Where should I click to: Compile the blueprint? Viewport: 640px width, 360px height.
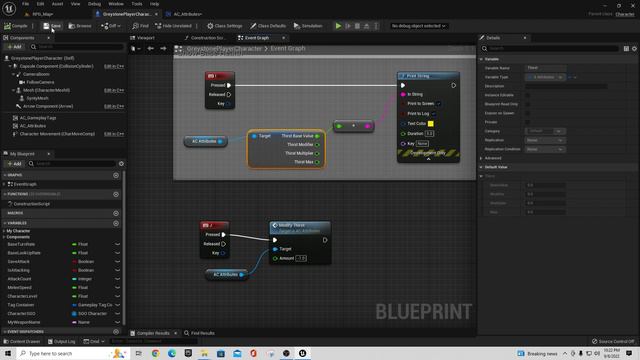point(16,26)
